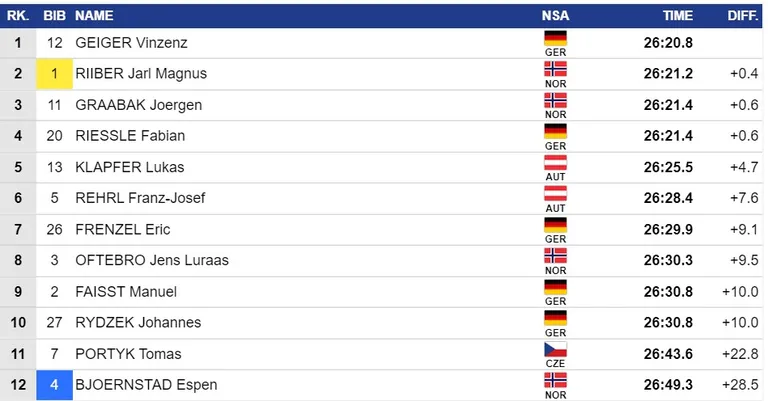Click Germany flag next to FRENZEL Eric
768x401 pixels.
555,224
